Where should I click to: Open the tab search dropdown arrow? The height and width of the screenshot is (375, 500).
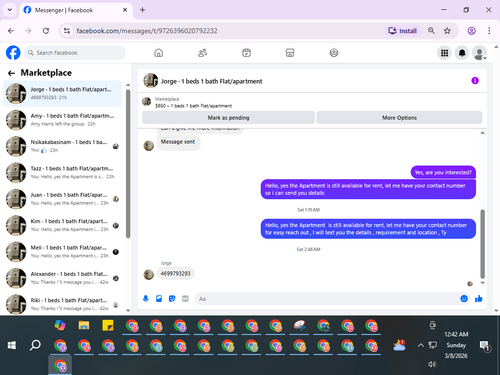click(x=10, y=10)
